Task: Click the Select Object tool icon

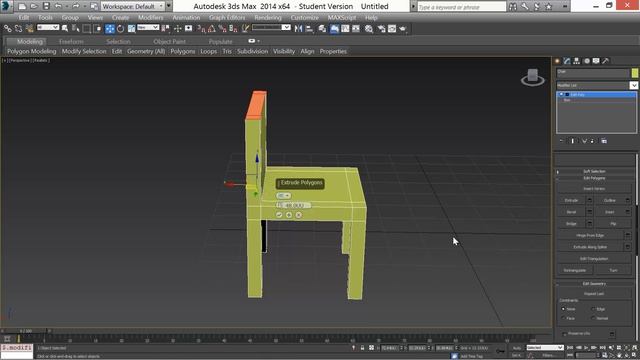Action: pyautogui.click(x=65, y=29)
